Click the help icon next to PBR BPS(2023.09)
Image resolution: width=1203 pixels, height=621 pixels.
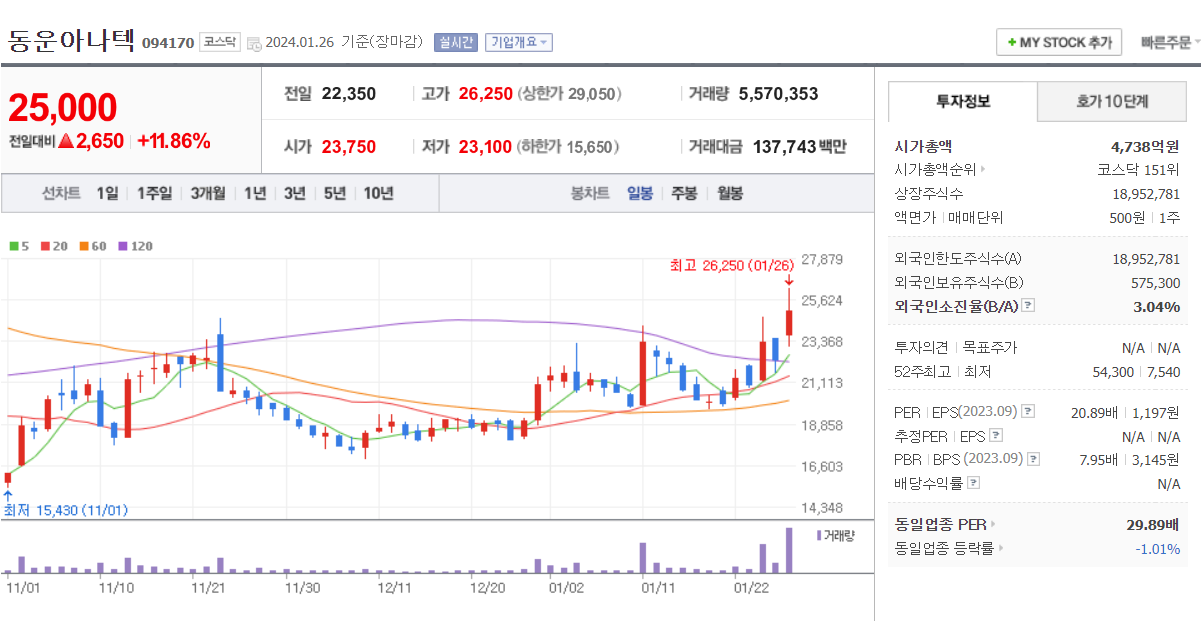[1033, 460]
